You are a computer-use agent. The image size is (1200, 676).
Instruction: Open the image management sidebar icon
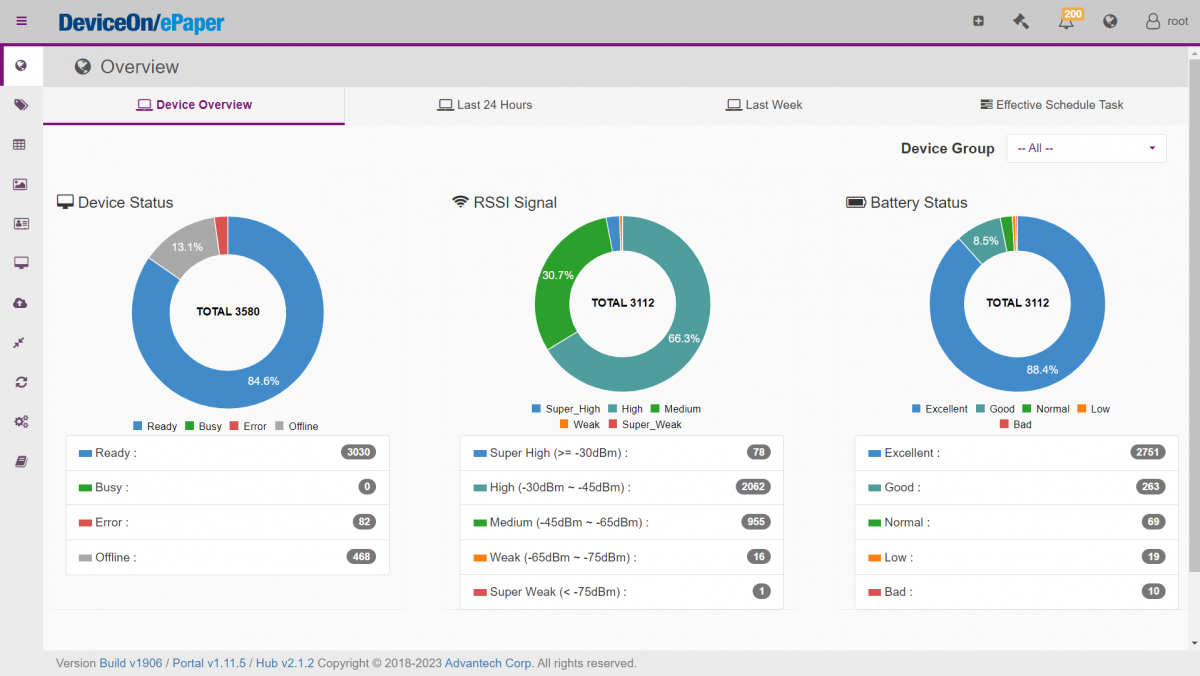(20, 184)
